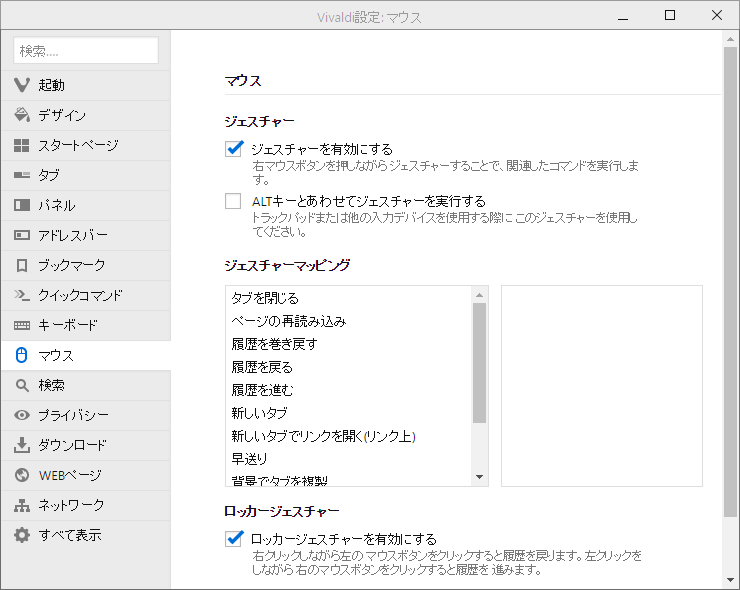The width and height of the screenshot is (740, 590).
Task: Select 履歴を進む gesture mapping
Action: pyautogui.click(x=348, y=390)
